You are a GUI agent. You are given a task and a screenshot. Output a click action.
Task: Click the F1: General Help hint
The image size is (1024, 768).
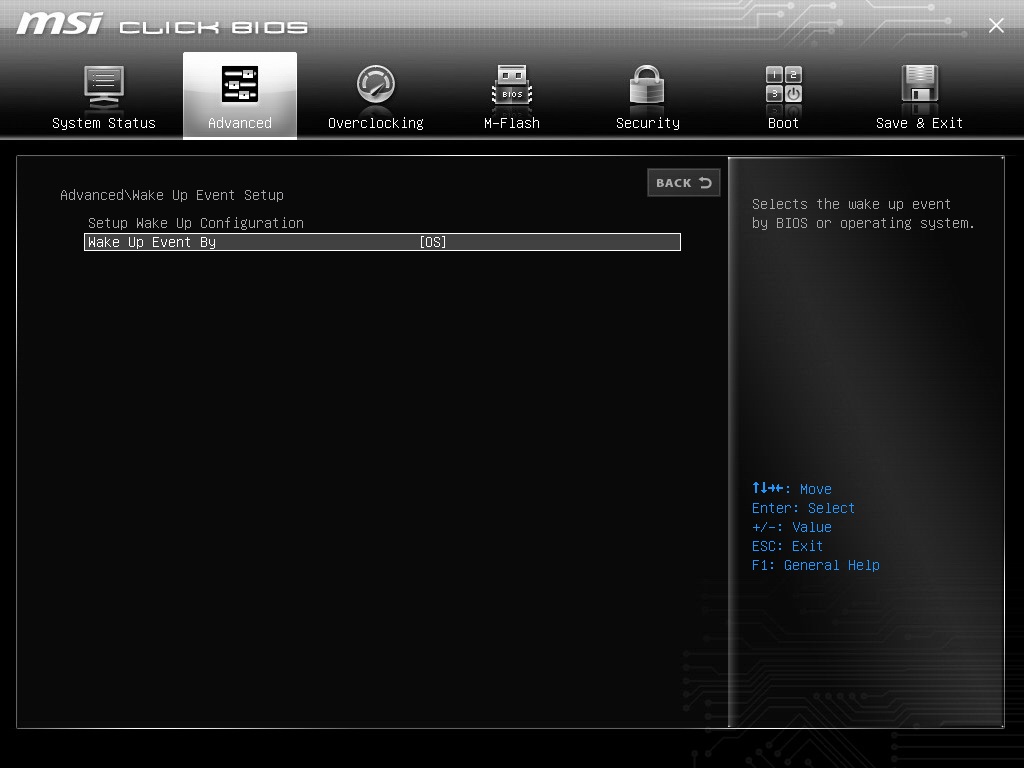[816, 565]
